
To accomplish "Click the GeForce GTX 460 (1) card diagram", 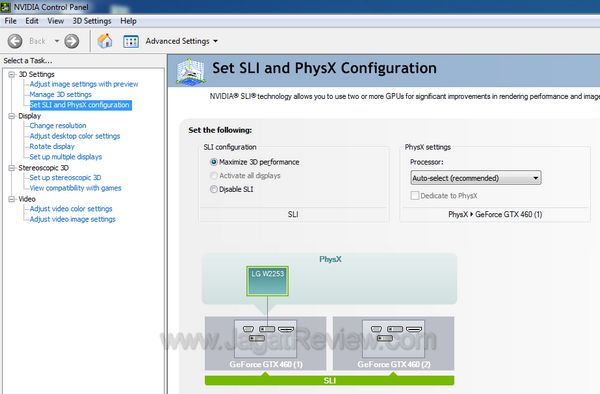I will coord(266,343).
